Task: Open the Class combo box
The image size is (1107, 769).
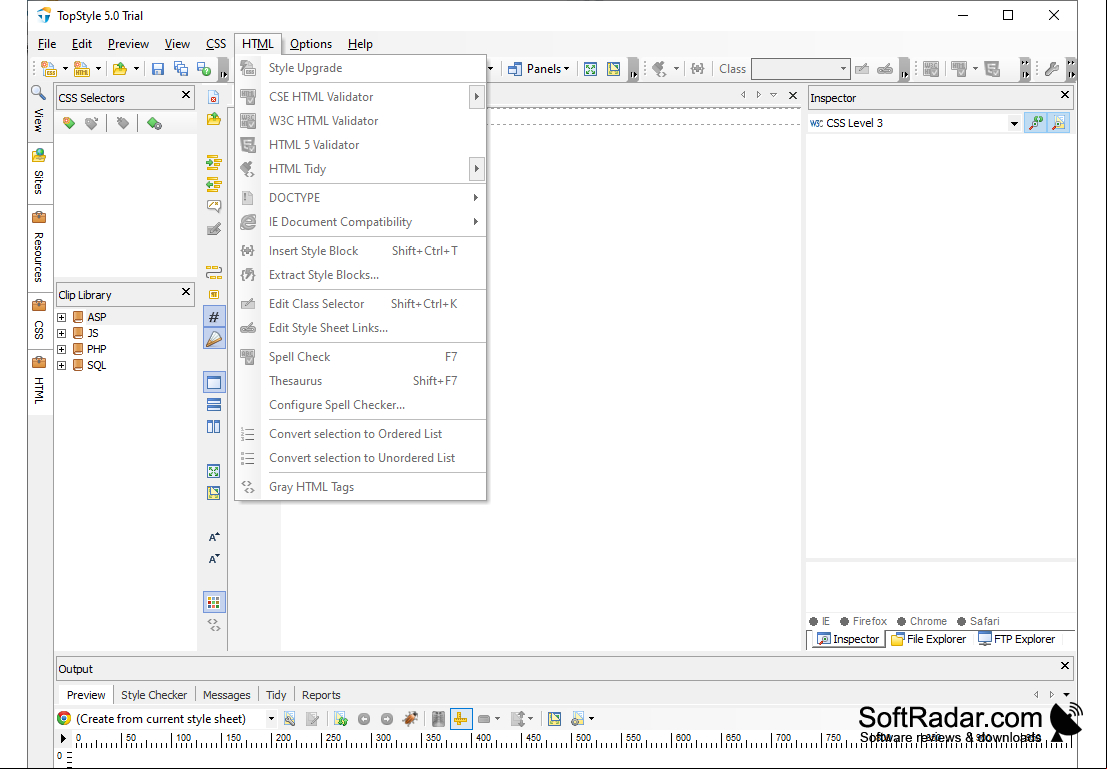Action: 801,68
